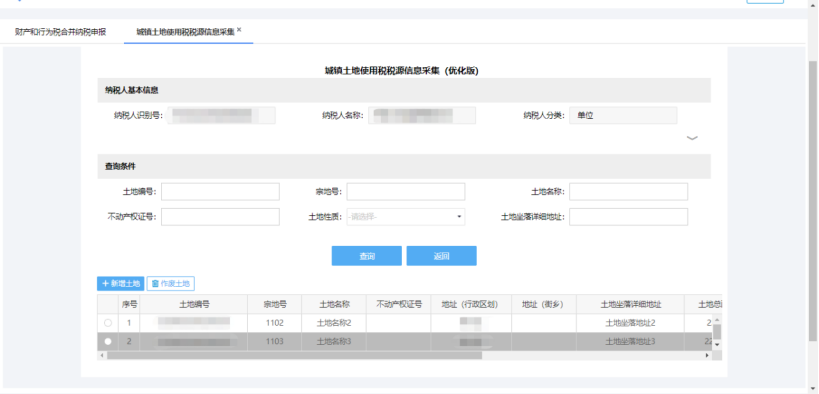Click 土地坐落详细地址 column header
The image size is (819, 394).
pos(630,304)
